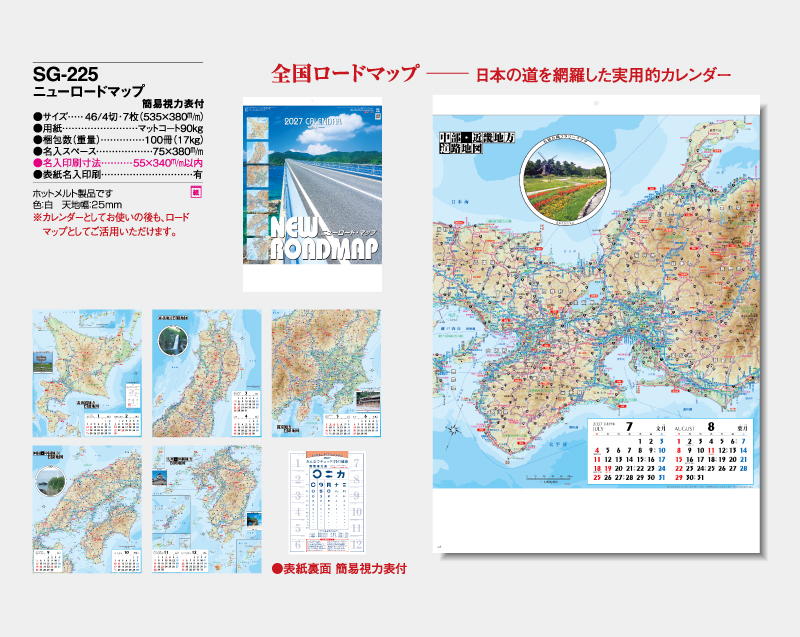
Task: Open the eye chart back-cover thumbnail
Action: click(x=327, y=502)
